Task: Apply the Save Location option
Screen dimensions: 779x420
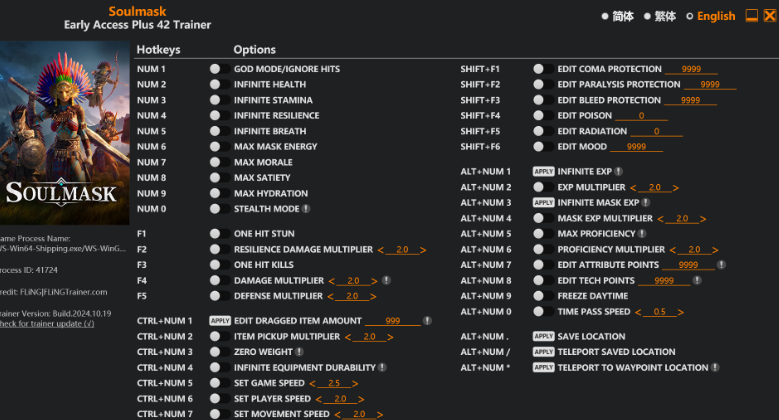Action: tap(543, 337)
